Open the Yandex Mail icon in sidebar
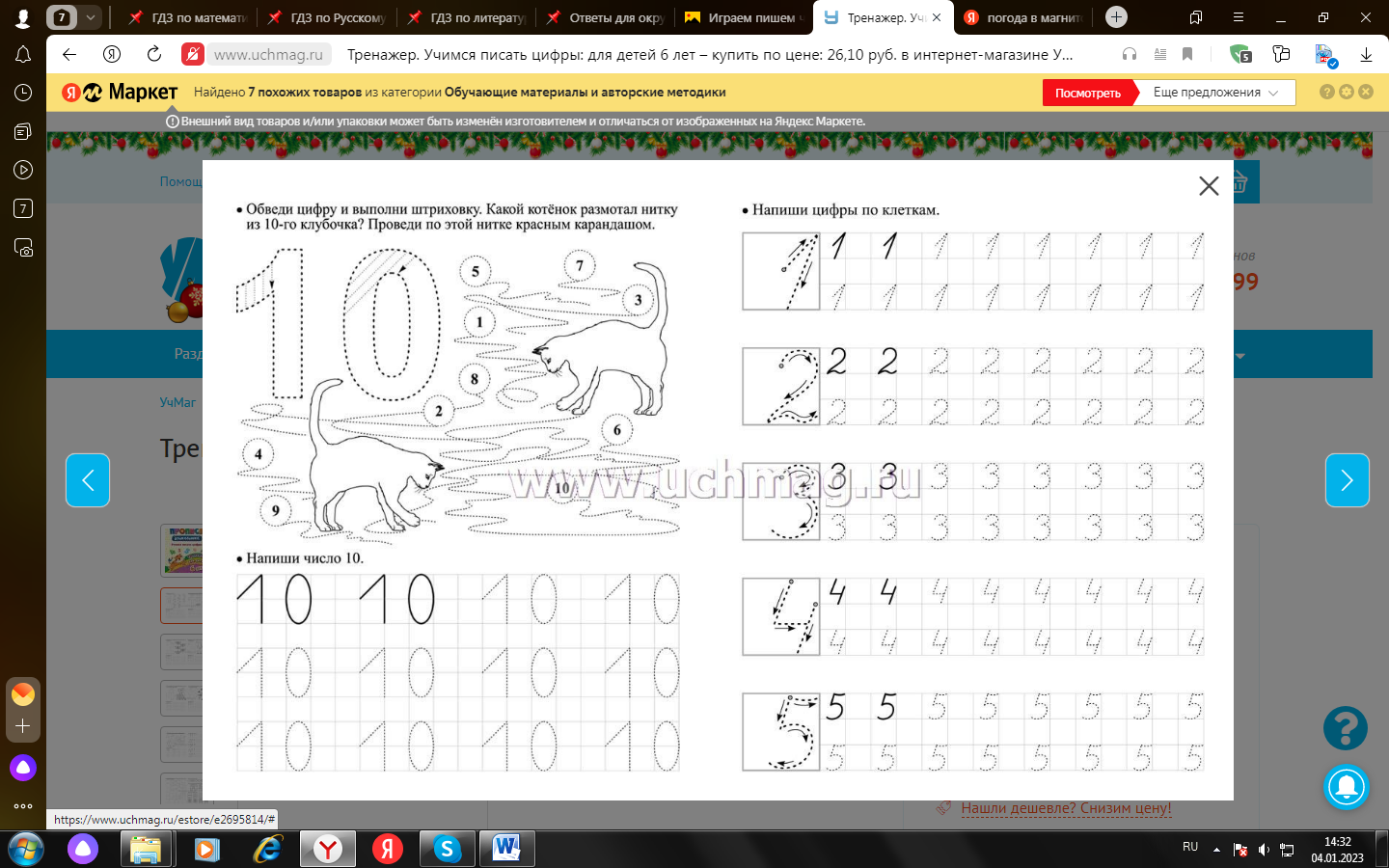The width and height of the screenshot is (1389, 868). click(23, 693)
